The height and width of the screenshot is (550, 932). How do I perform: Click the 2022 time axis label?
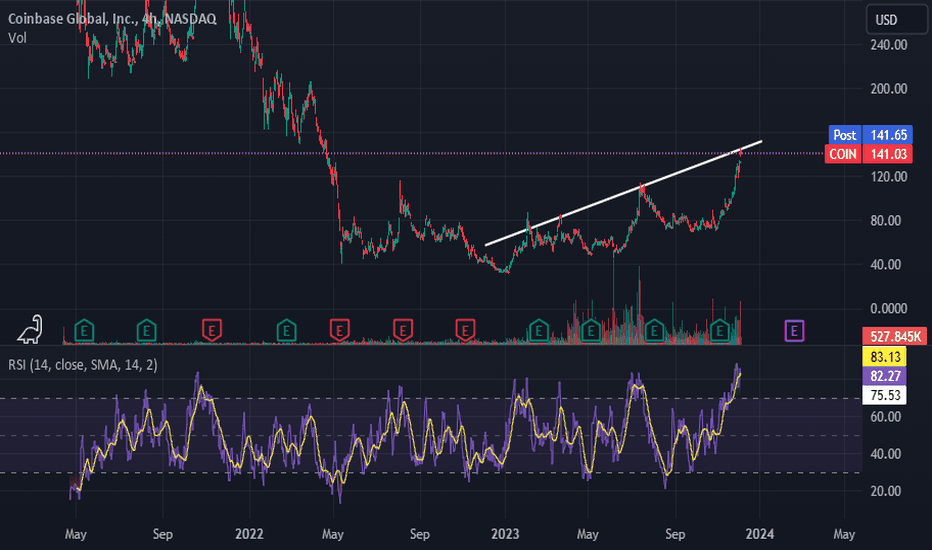coord(249,534)
